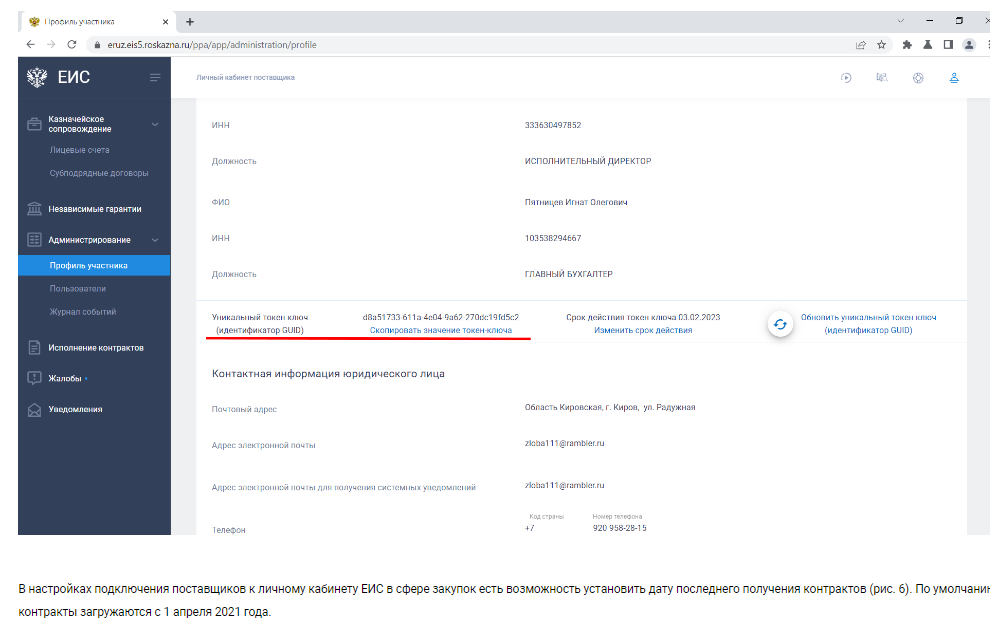Viewport: 990px width, 625px height.
Task: Open a new browser tab
Action: click(189, 21)
